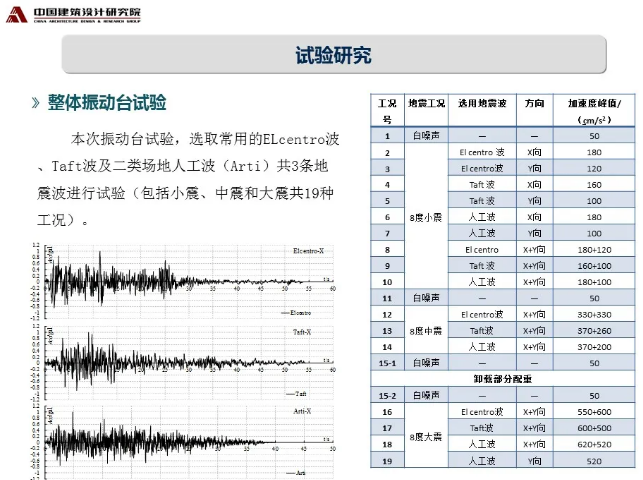Click the 加速度峰值 column header

click(x=593, y=111)
